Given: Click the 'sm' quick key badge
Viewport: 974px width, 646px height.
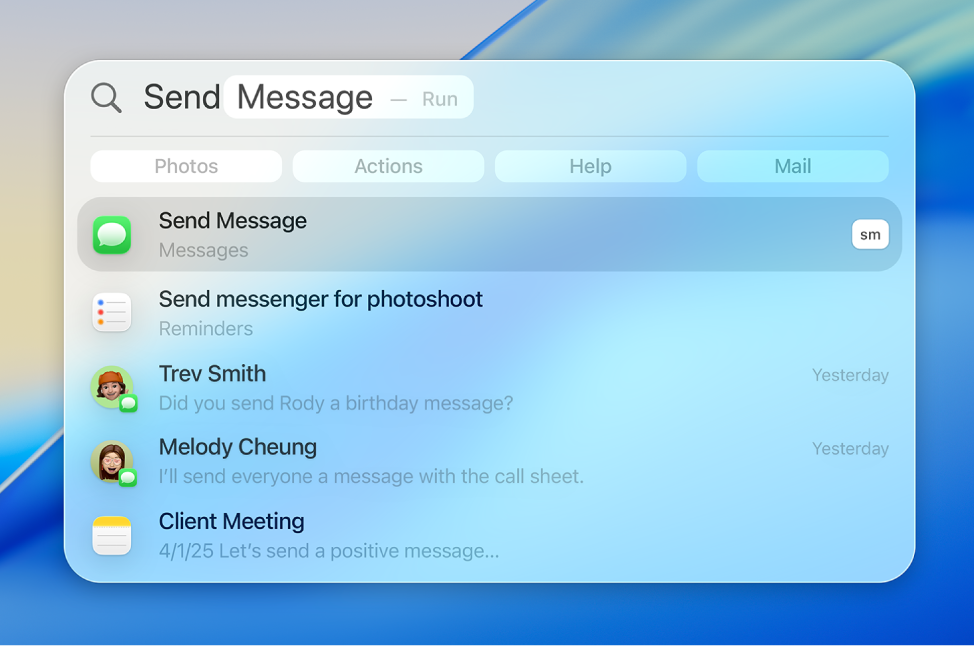Looking at the screenshot, I should click(x=870, y=234).
